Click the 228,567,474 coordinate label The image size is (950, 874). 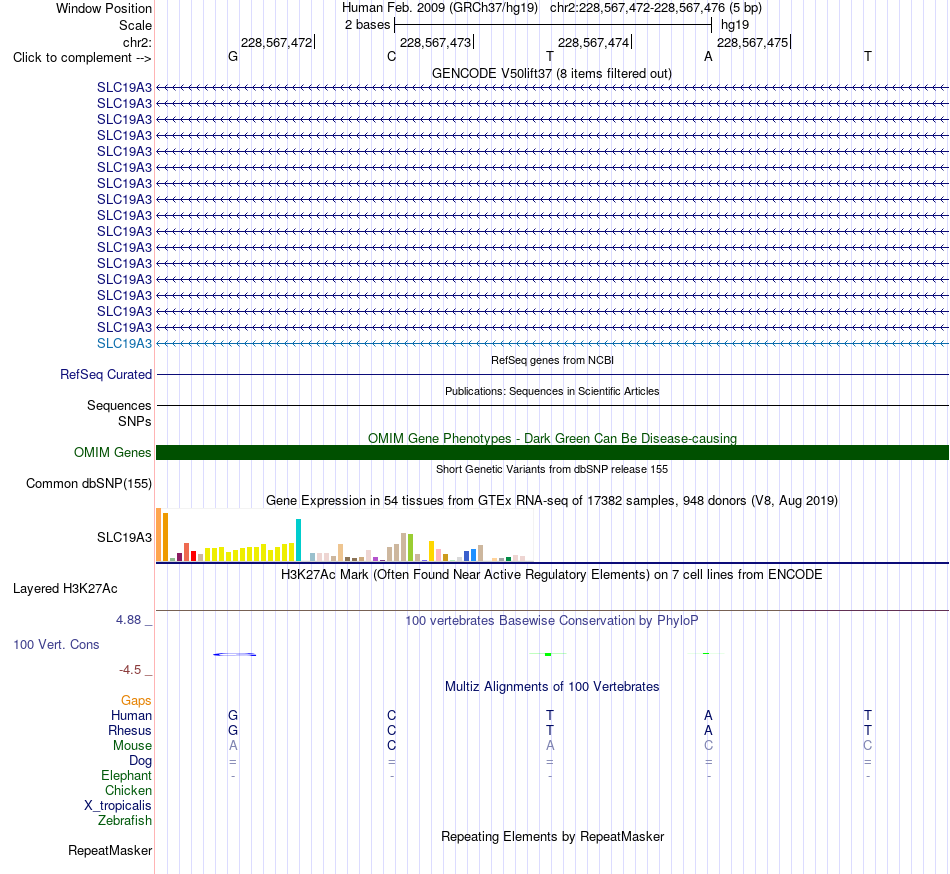[x=593, y=42]
